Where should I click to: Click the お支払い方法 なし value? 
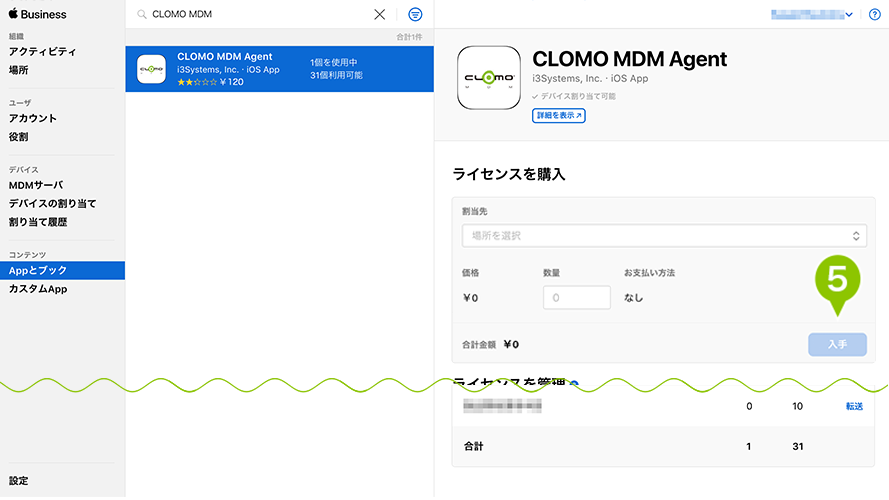pyautogui.click(x=634, y=298)
